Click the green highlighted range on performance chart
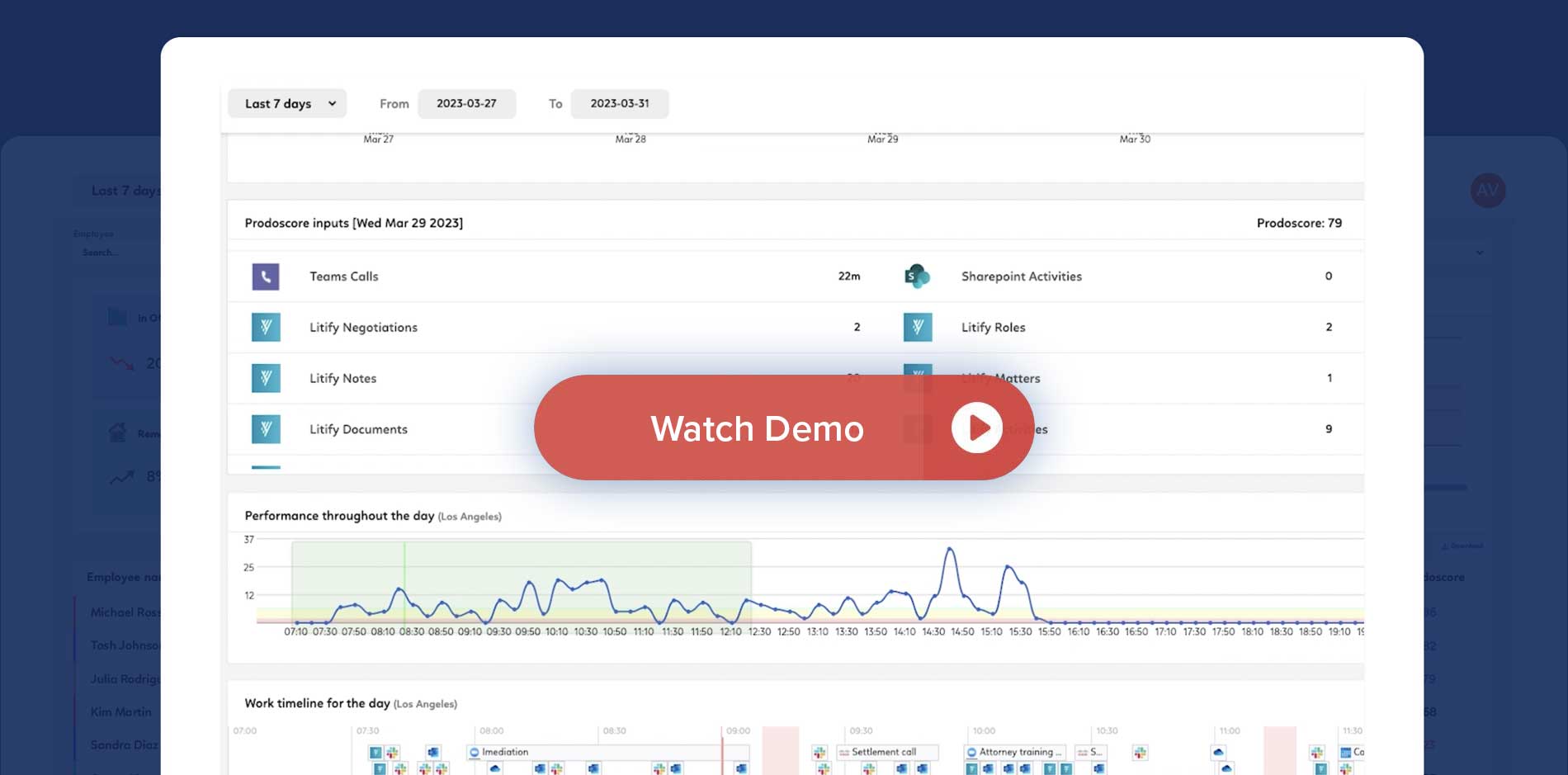The width and height of the screenshot is (1568, 775). (x=521, y=582)
